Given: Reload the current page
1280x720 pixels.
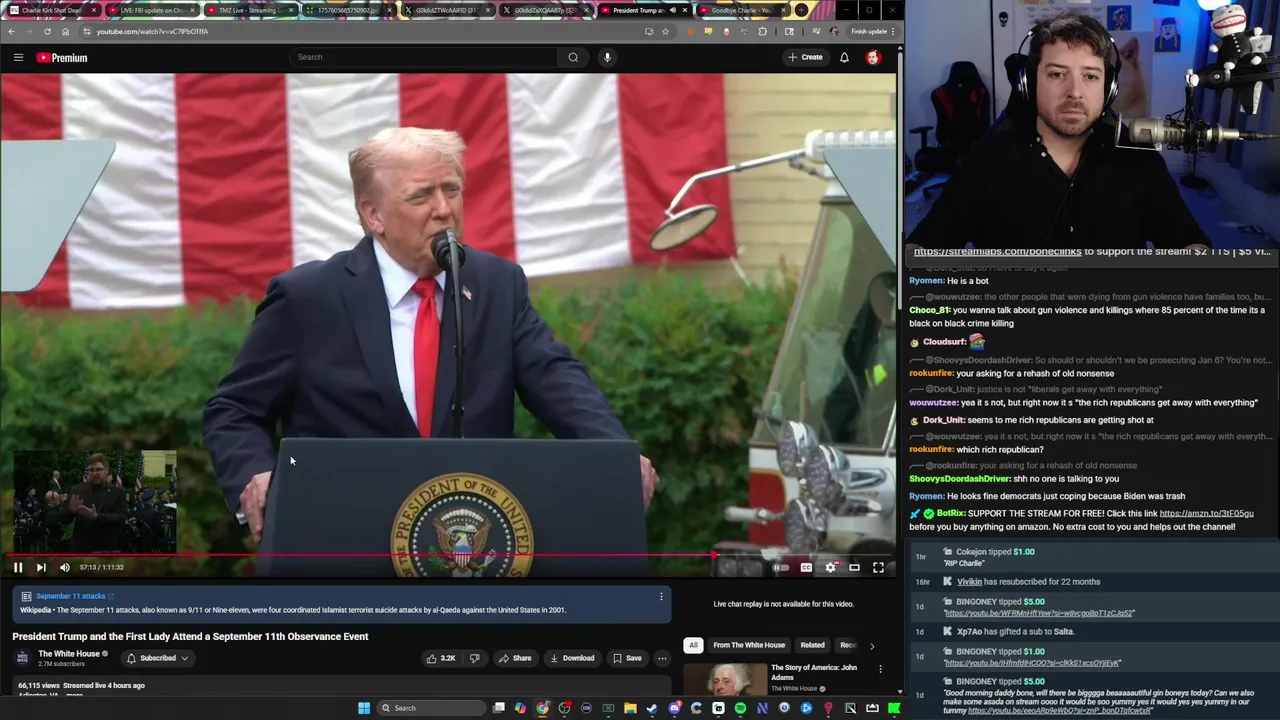Looking at the screenshot, I should coord(47,31).
